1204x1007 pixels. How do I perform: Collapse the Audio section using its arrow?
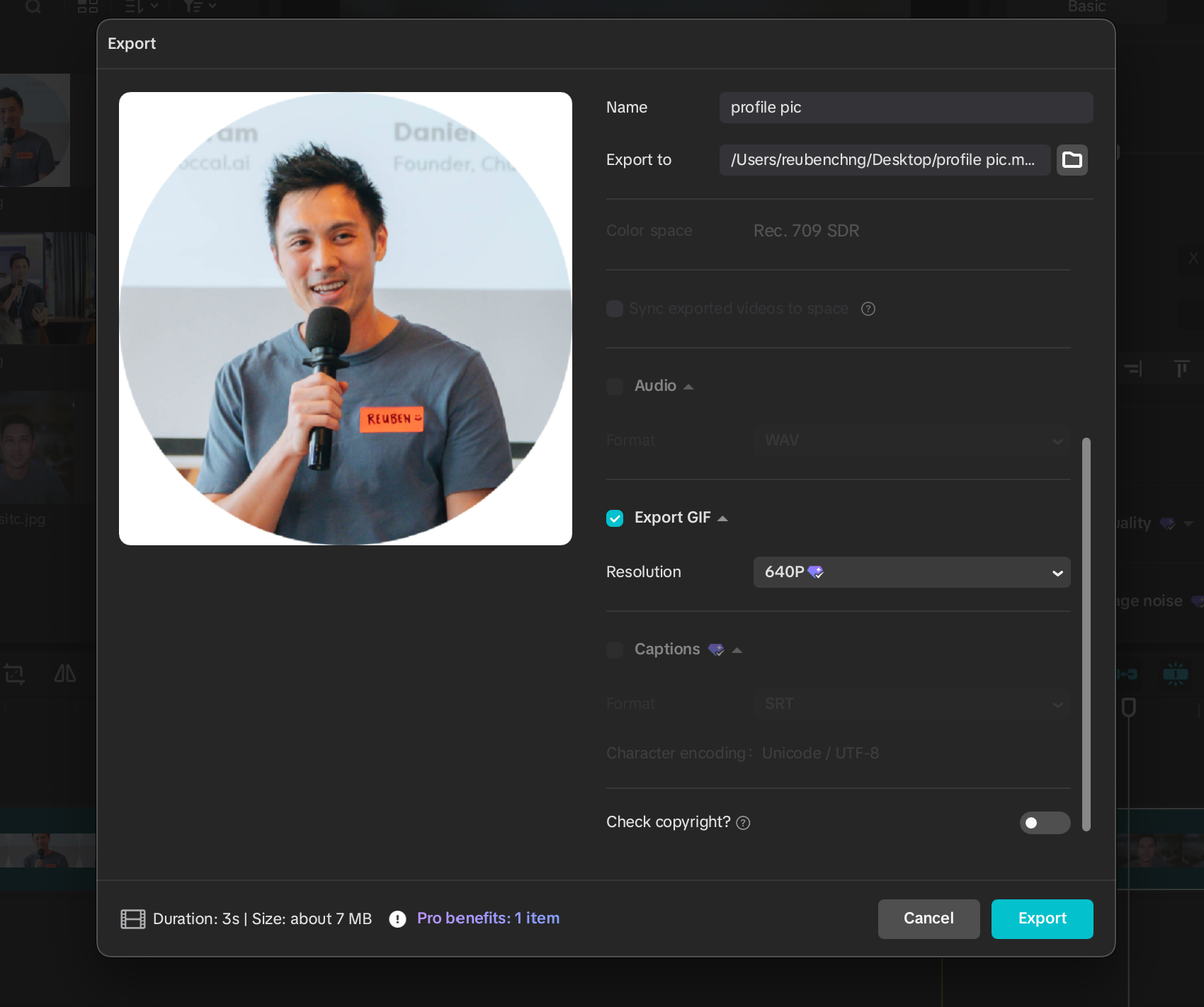point(688,387)
